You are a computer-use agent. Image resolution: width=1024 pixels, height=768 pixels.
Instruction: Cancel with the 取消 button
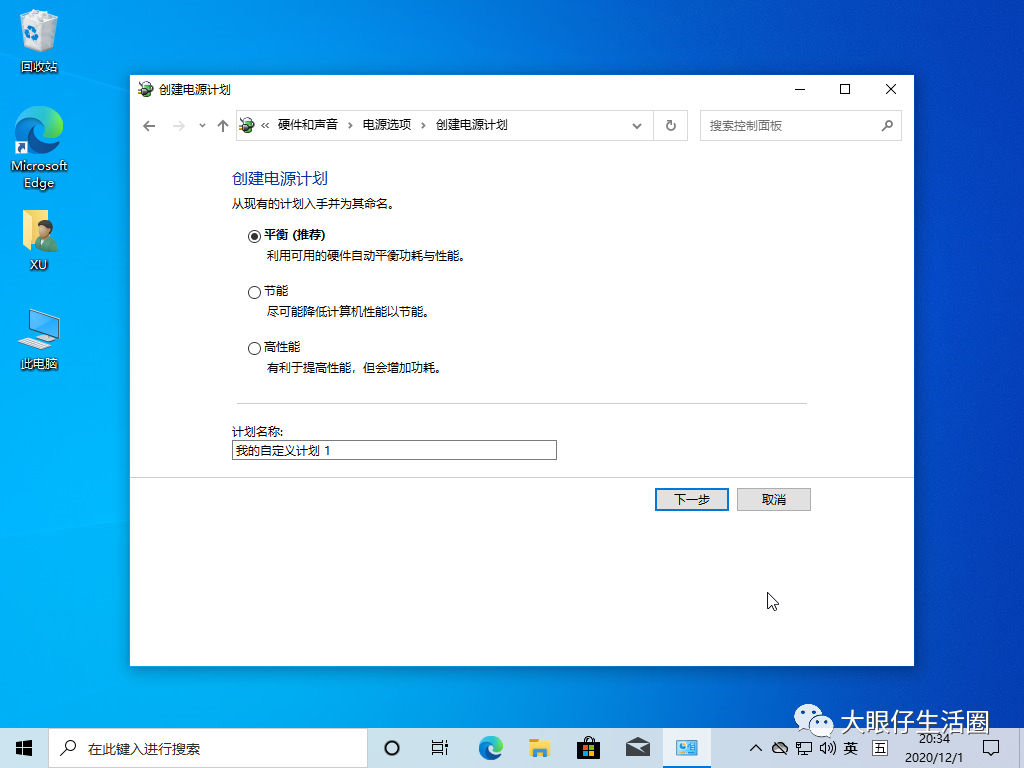tap(774, 500)
